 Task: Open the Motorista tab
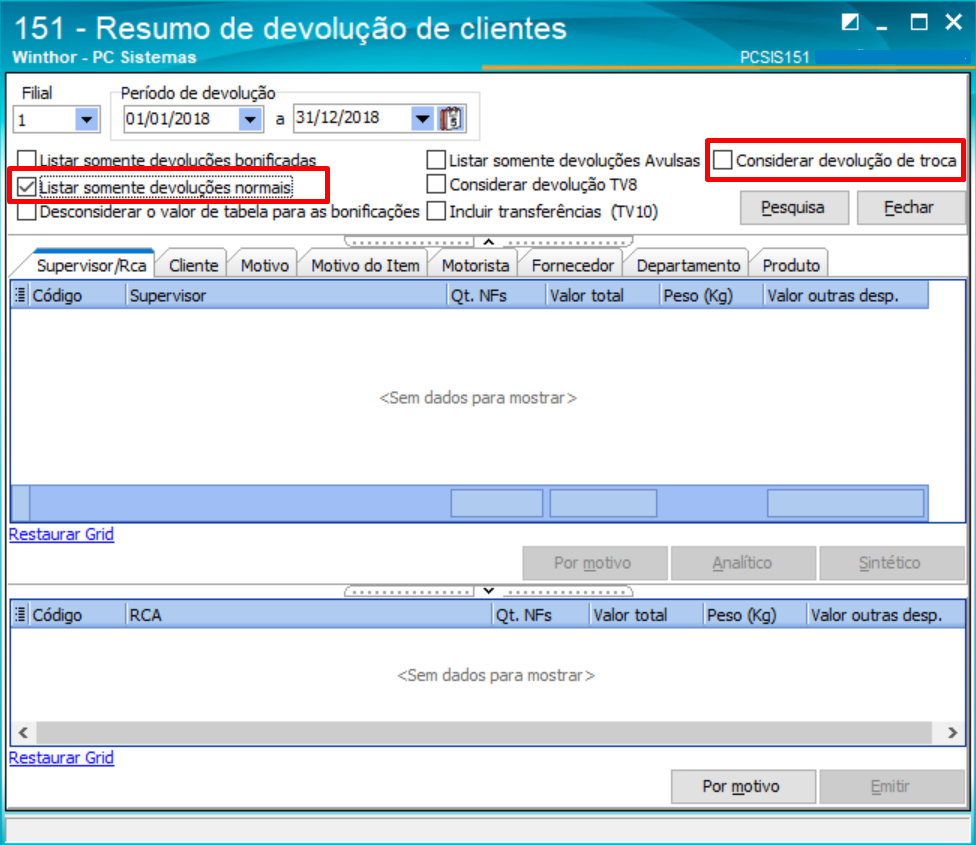(476, 266)
